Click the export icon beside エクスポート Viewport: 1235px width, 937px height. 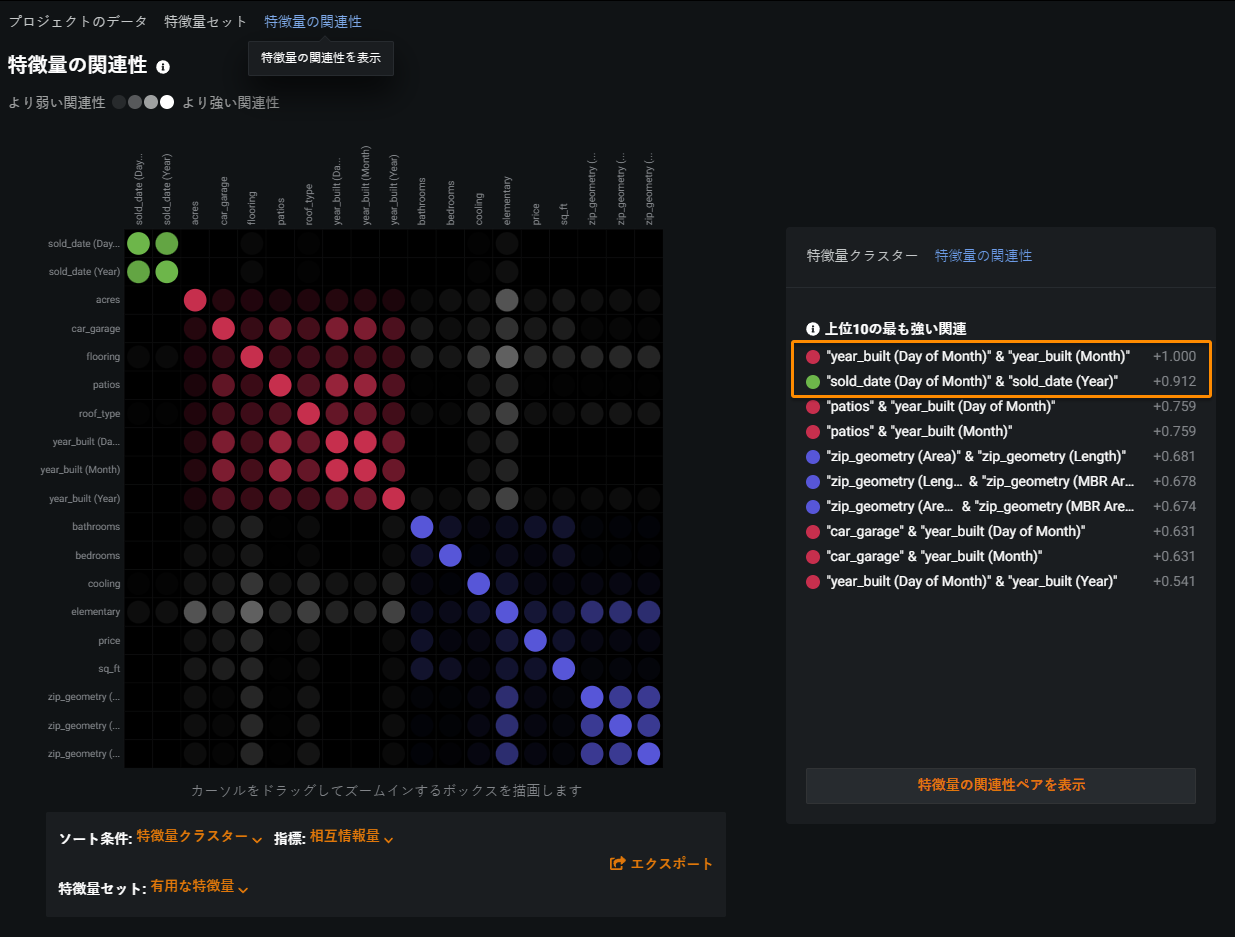pyautogui.click(x=617, y=863)
